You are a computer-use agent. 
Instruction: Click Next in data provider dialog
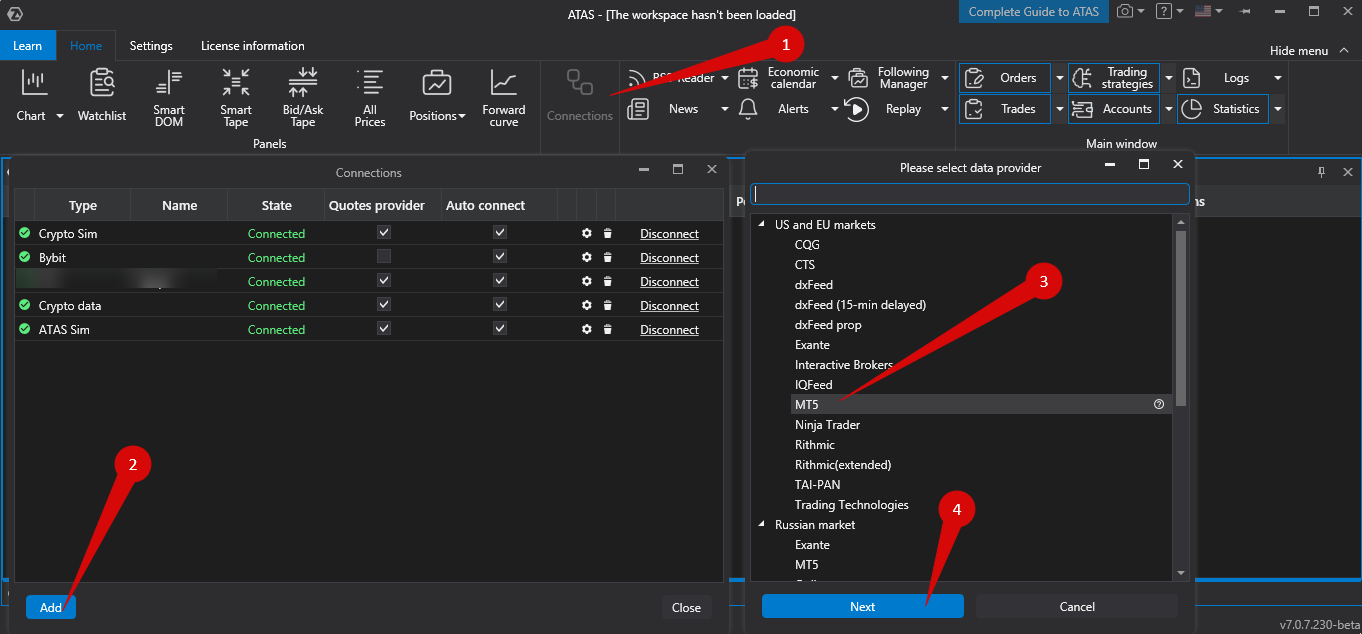tap(863, 607)
